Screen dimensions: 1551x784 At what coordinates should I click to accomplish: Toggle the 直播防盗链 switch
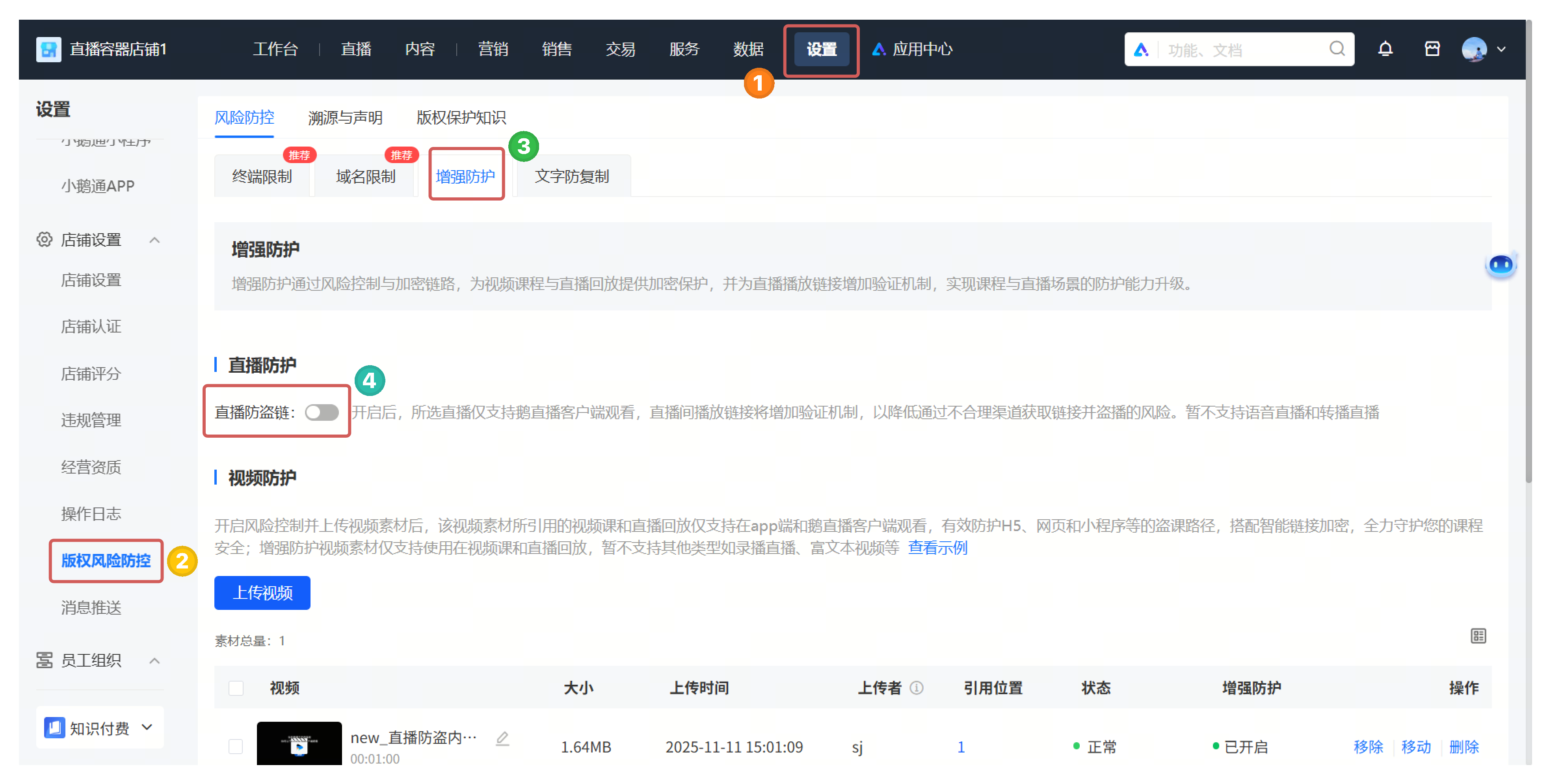tap(322, 412)
